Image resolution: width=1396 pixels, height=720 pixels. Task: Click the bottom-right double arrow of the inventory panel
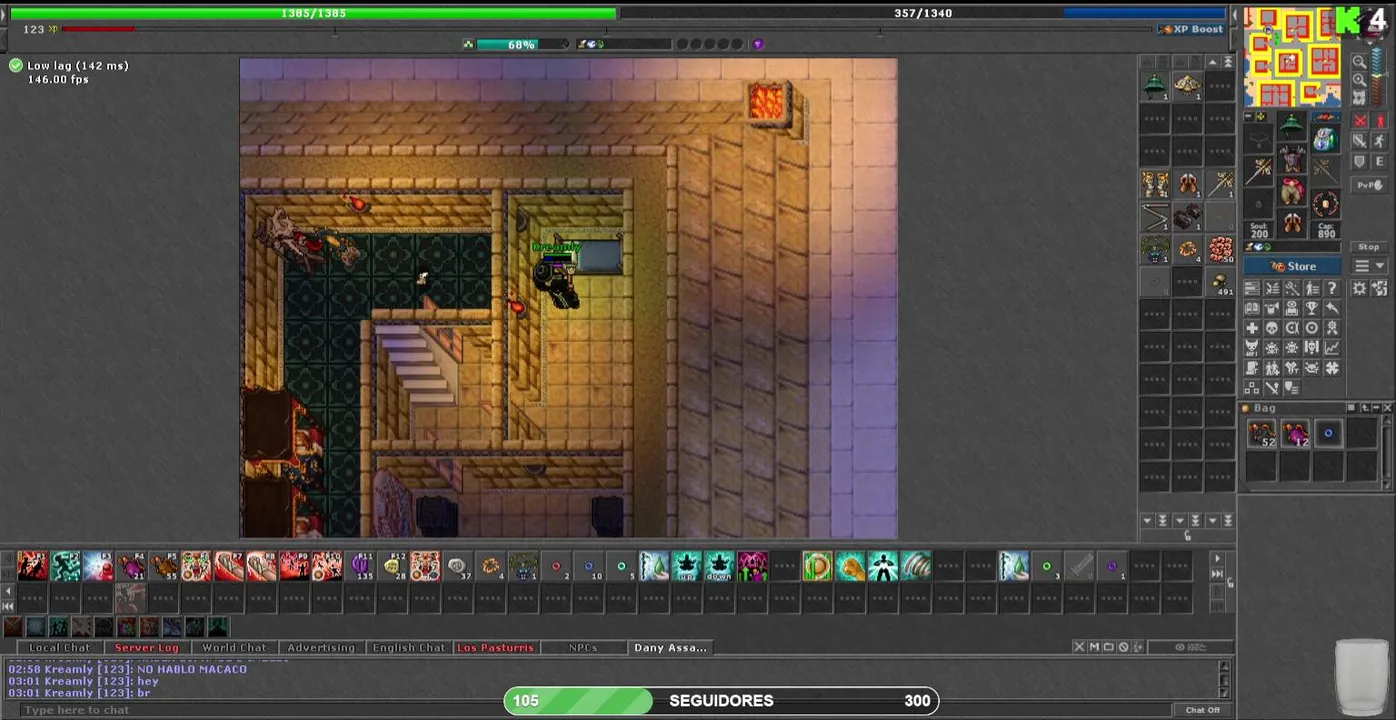coord(1228,520)
